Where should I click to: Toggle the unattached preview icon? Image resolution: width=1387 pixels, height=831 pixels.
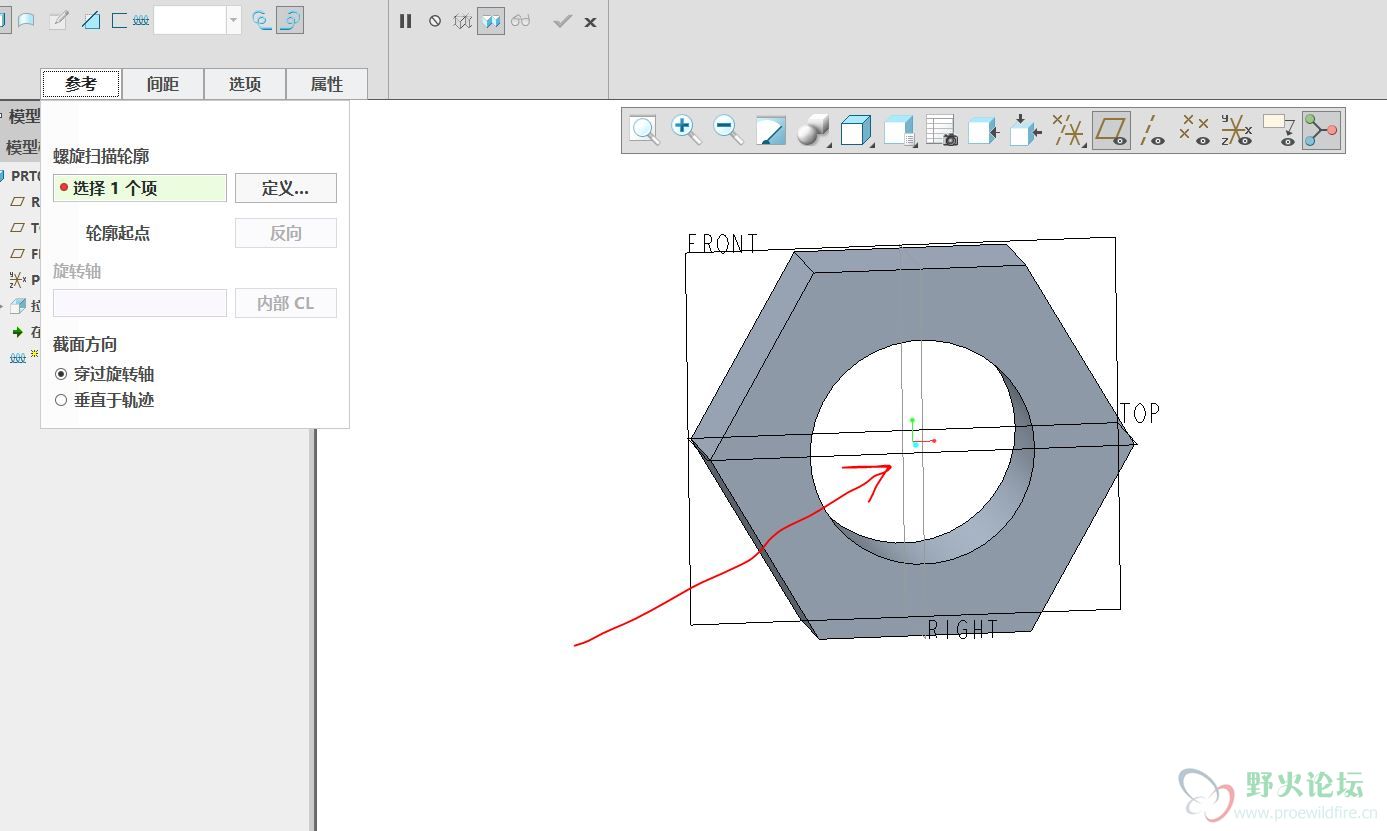point(462,21)
